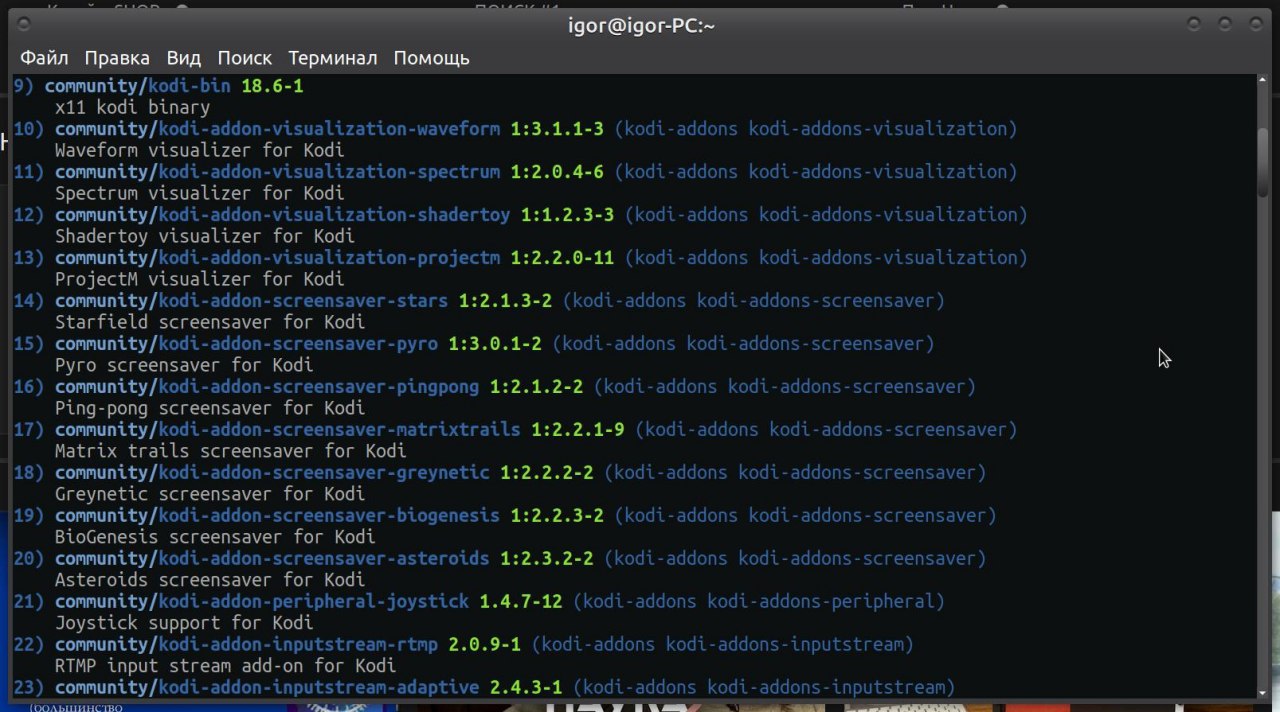Click version 2.4.3-1 of adaptive addon
Viewport: 1280px width, 712px height.
[x=526, y=687]
